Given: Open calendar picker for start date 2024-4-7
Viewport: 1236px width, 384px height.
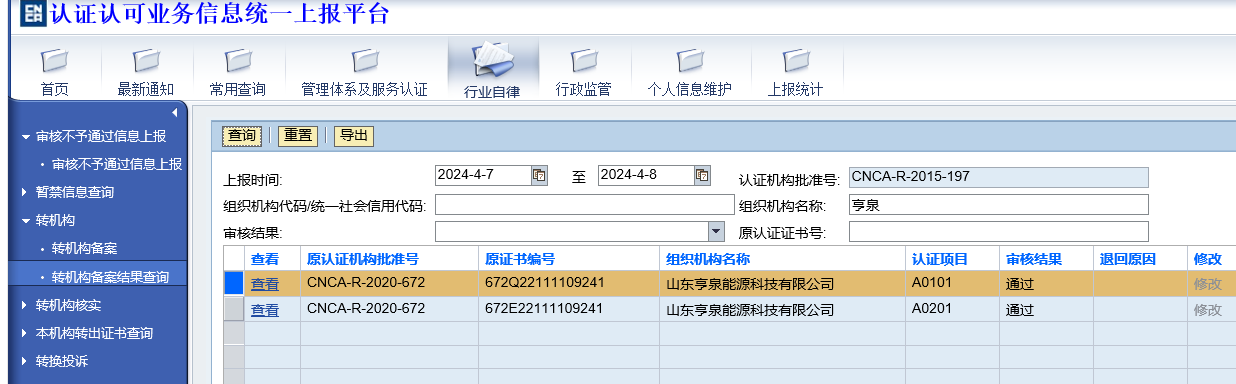Looking at the screenshot, I should (539, 175).
